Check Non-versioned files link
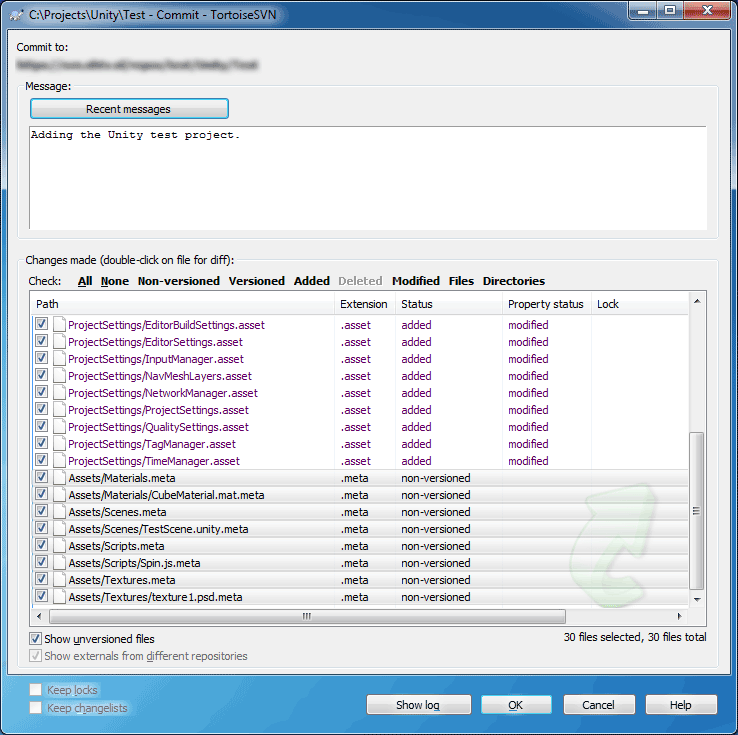 pyautogui.click(x=178, y=281)
